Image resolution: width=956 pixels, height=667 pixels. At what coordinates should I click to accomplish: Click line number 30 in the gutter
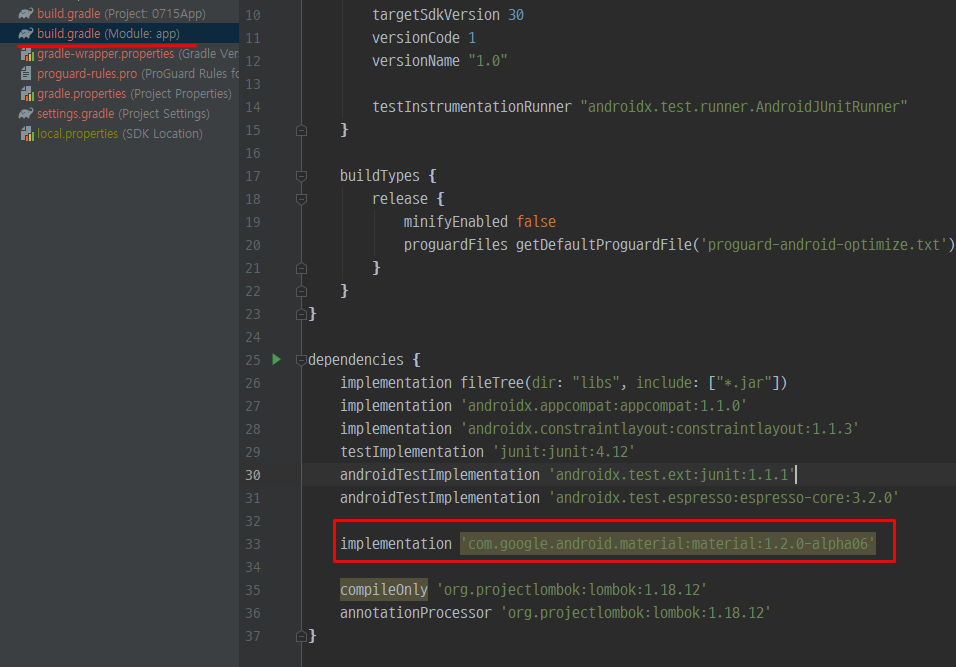coord(253,475)
